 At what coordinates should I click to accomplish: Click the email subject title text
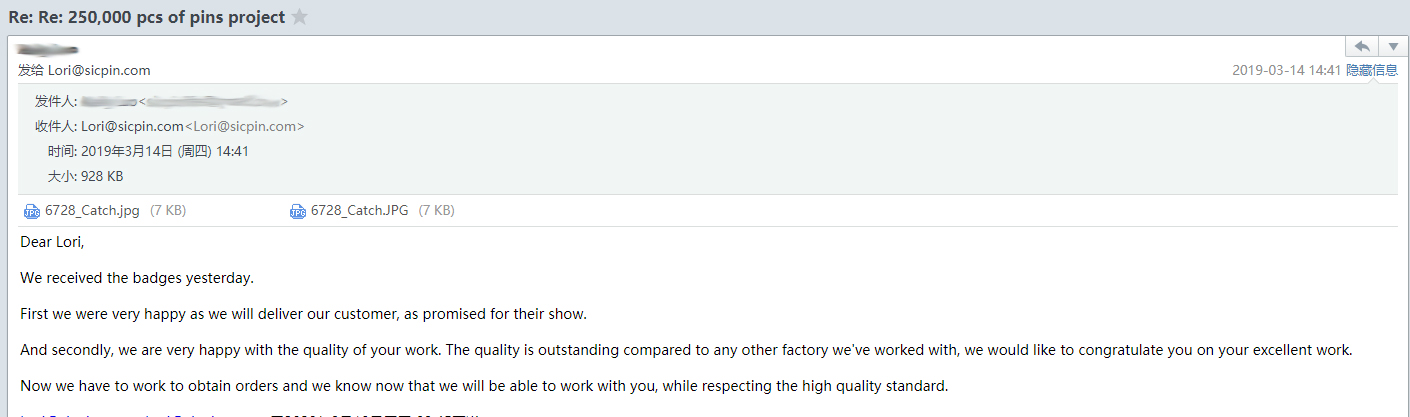(x=146, y=17)
